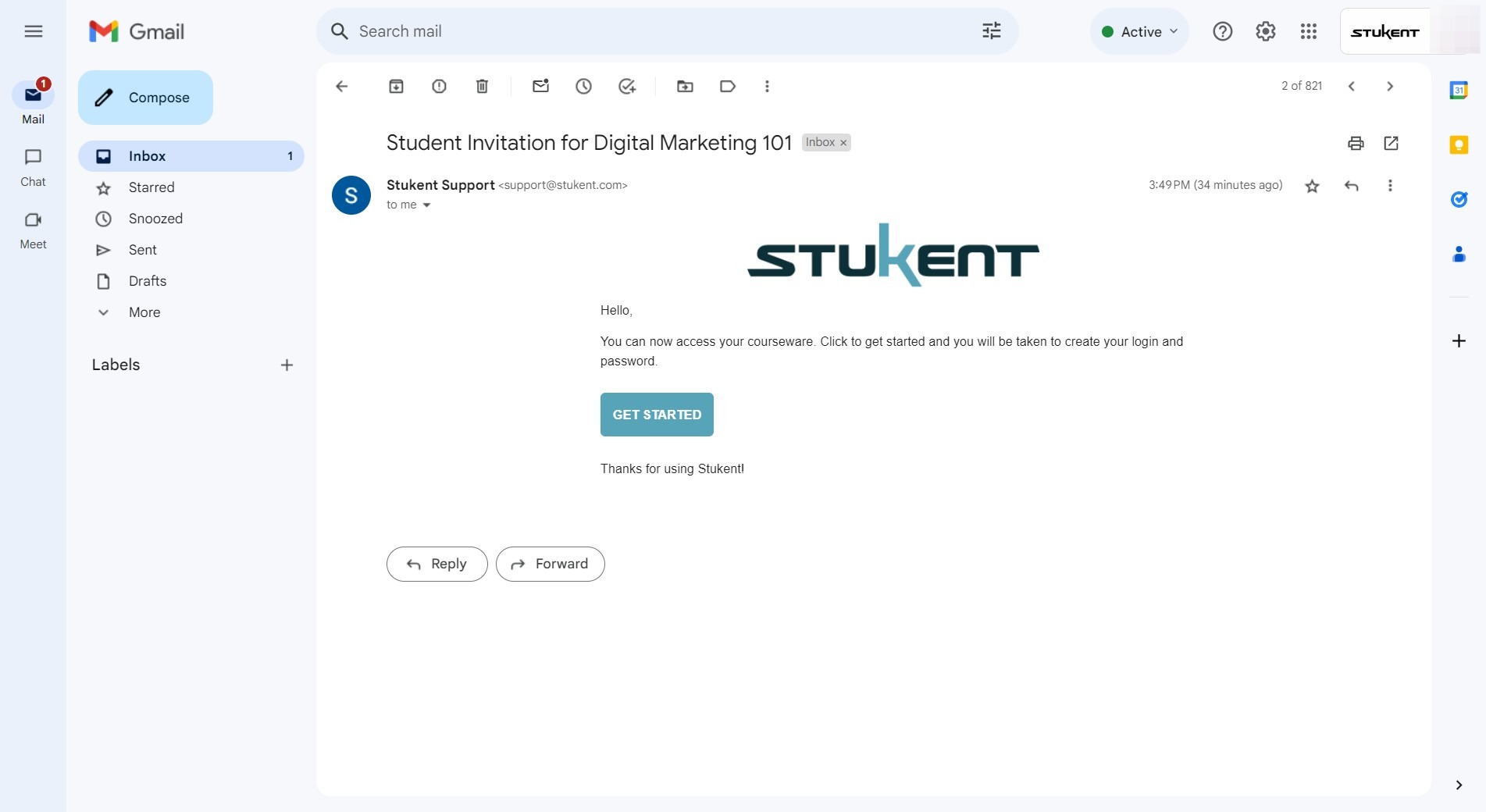Viewport: 1486px width, 812px height.
Task: Click the GET STARTED button
Action: pyautogui.click(x=657, y=415)
